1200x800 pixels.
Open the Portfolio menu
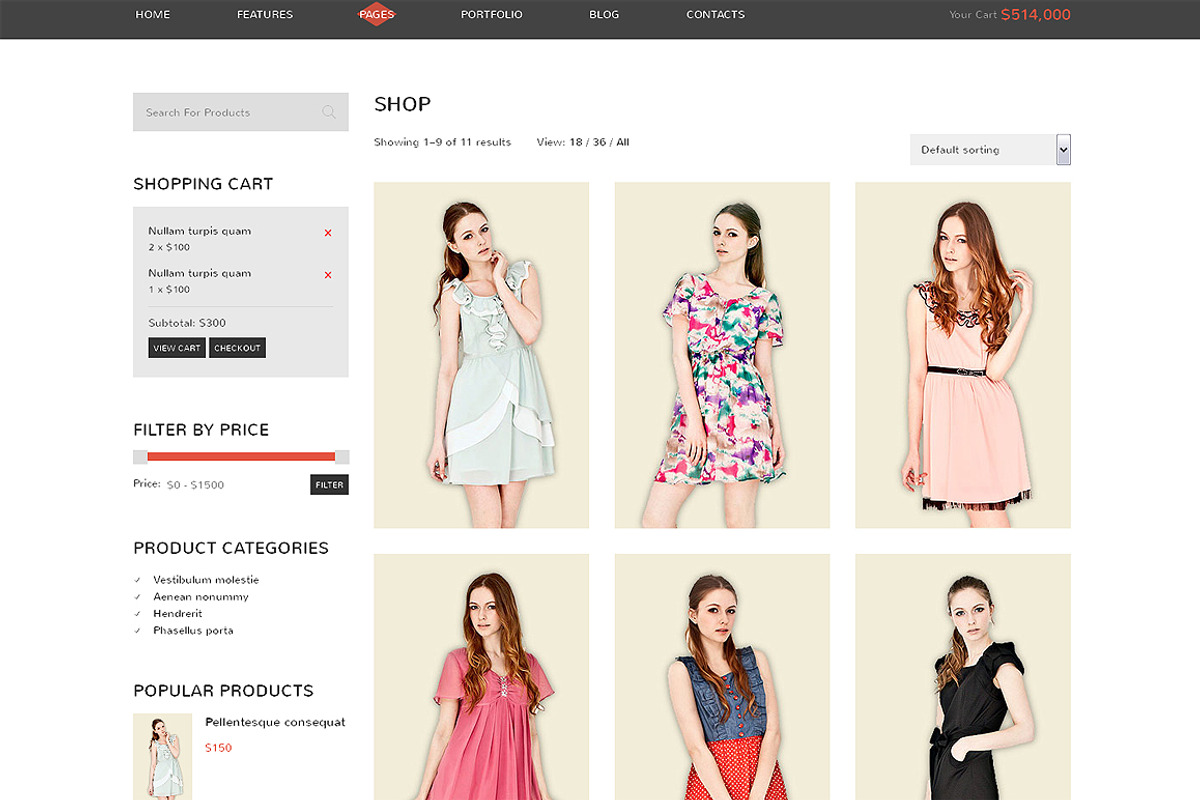point(491,15)
